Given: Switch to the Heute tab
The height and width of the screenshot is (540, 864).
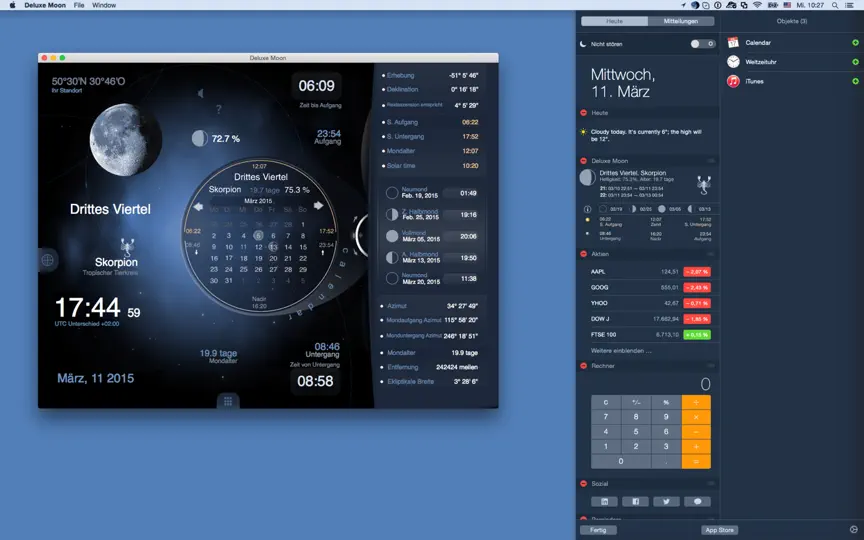Looking at the screenshot, I should [x=614, y=21].
